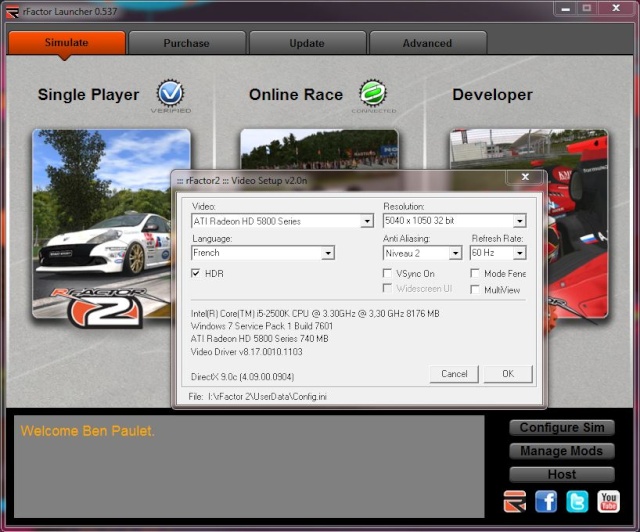Click the Single Player heading

tap(88, 95)
